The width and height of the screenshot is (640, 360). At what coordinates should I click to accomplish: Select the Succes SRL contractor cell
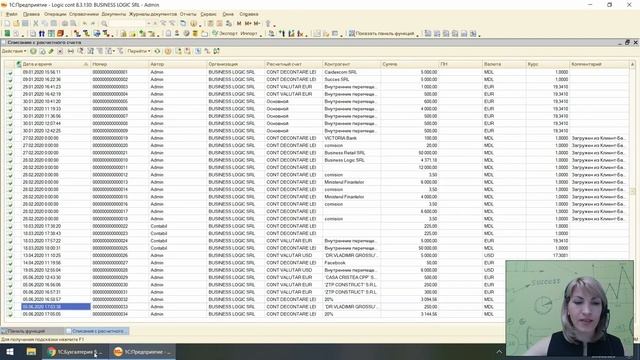351,79
